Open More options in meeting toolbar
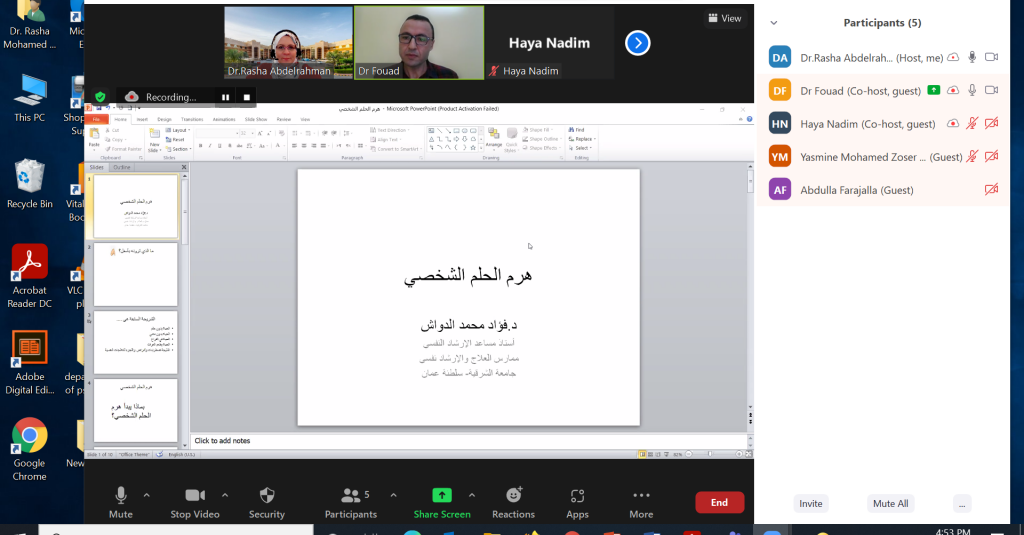Image resolution: width=1024 pixels, height=535 pixels. [641, 496]
